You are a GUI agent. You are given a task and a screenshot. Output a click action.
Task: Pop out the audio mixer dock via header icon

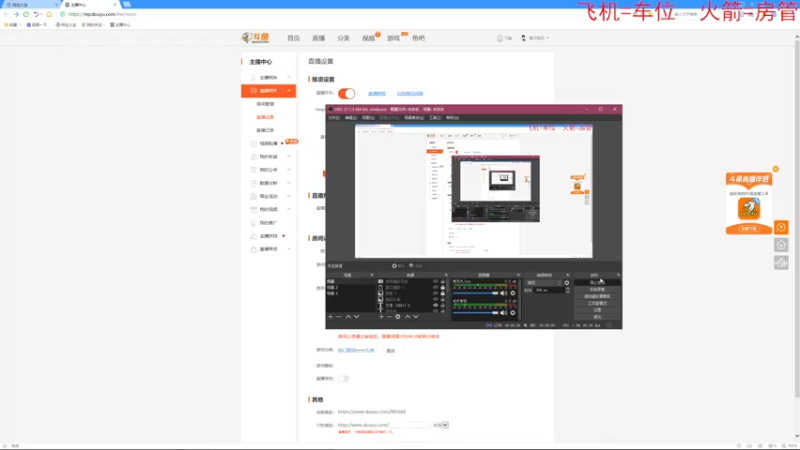pyautogui.click(x=518, y=275)
